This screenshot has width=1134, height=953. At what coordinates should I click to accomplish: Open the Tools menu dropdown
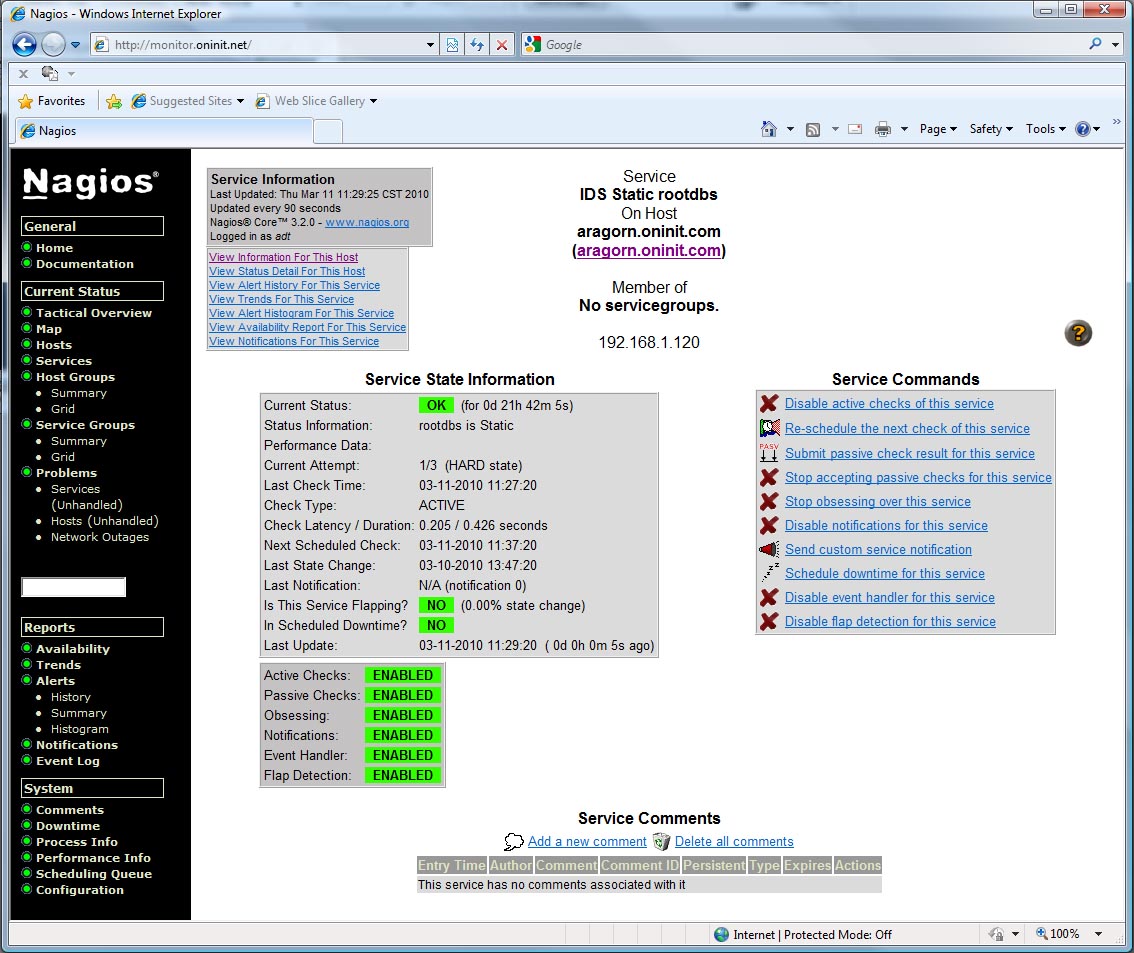[1046, 129]
